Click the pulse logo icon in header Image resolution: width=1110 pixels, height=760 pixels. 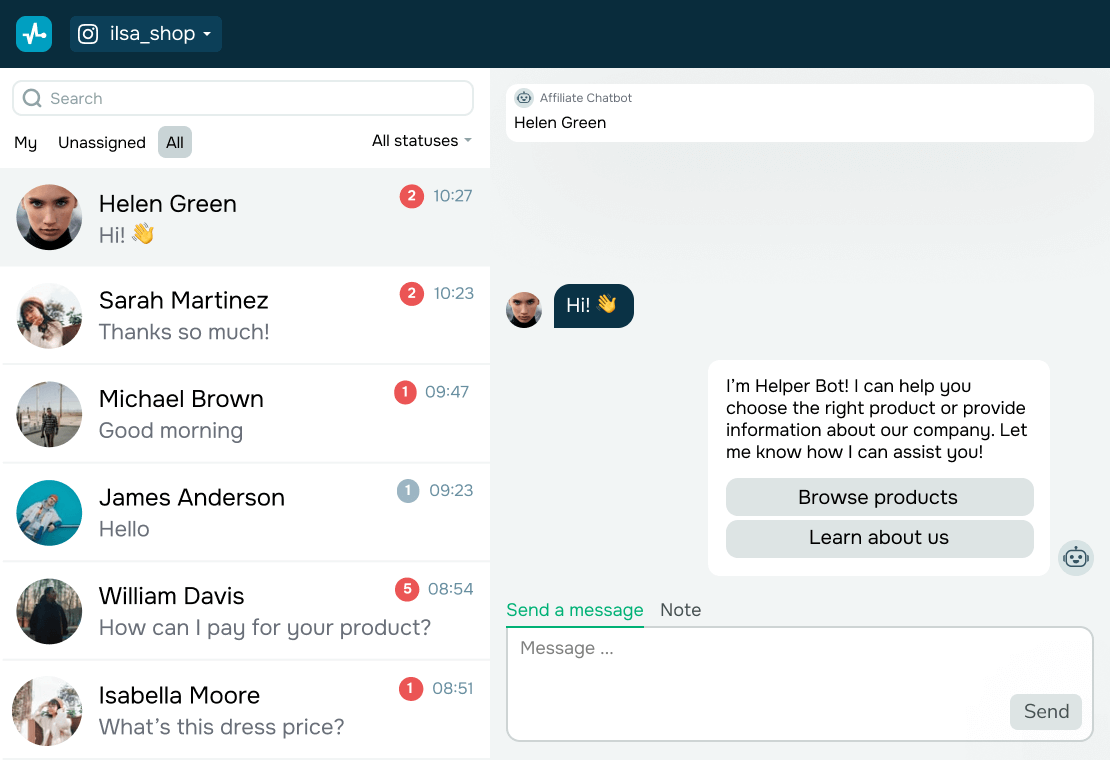(34, 34)
